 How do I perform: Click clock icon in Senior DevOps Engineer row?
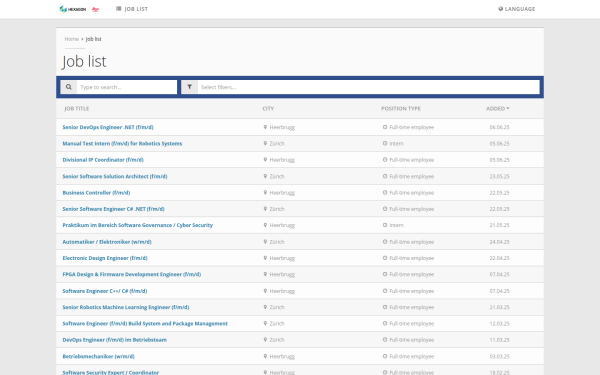[385, 127]
